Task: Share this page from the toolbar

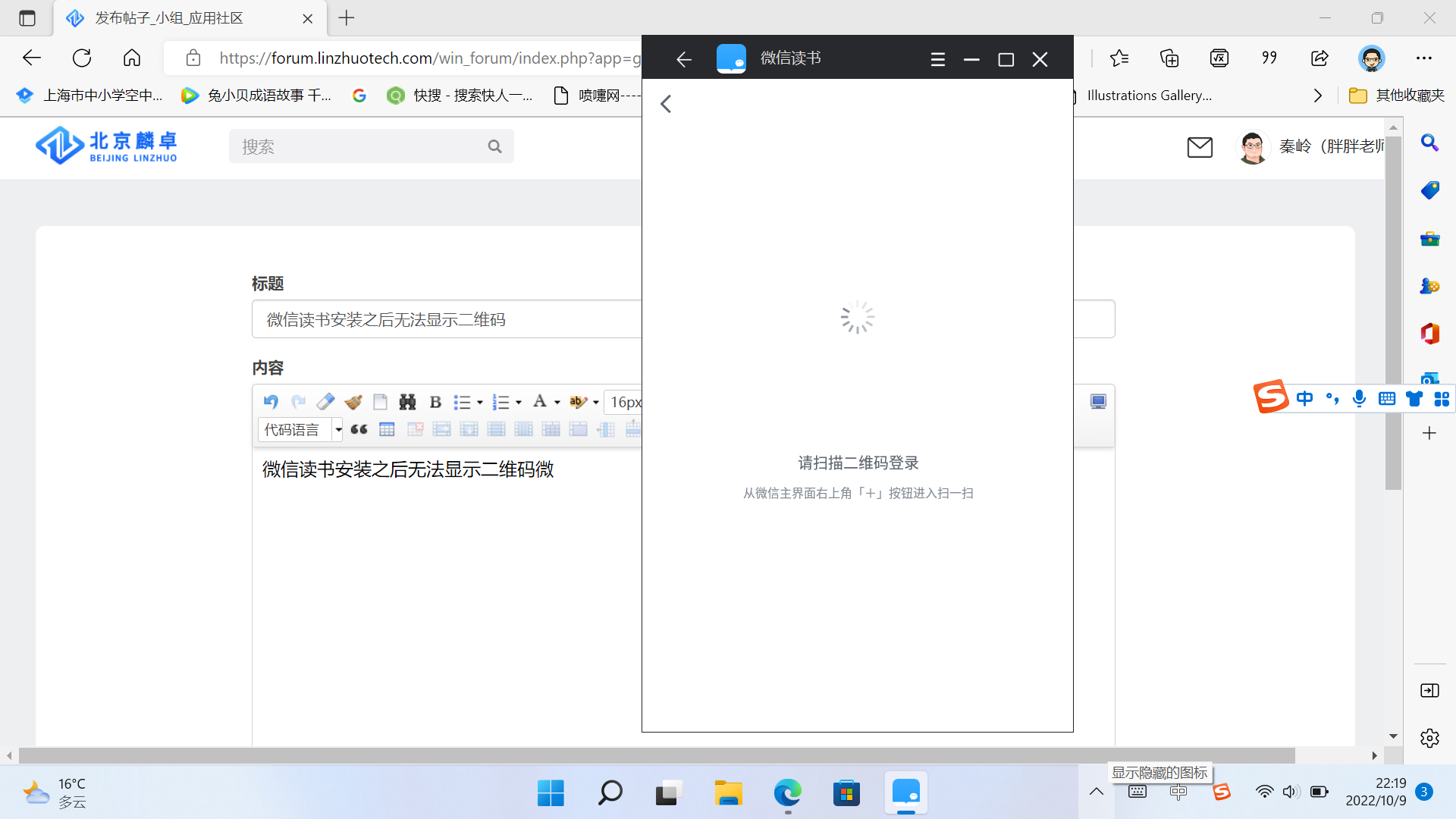Action: 1319,58
